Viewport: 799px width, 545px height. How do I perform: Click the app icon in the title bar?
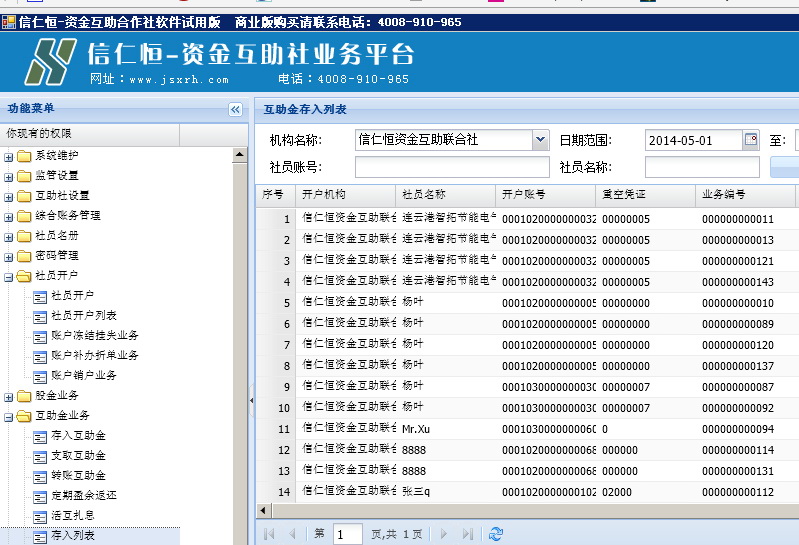8,22
